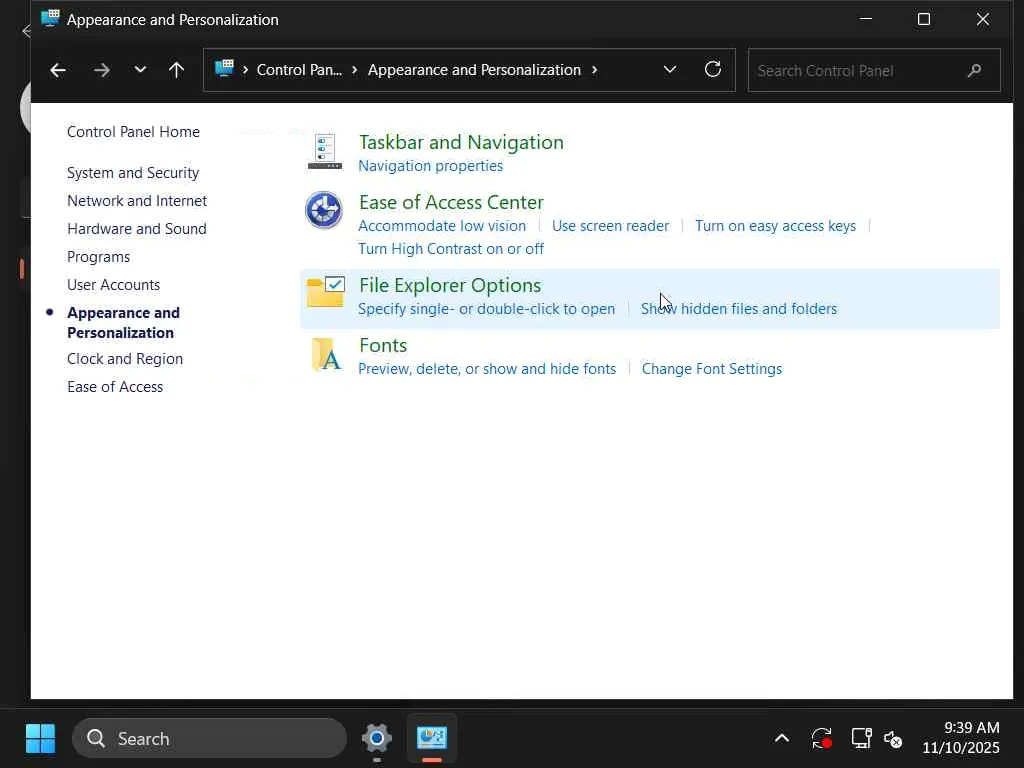
Task: Maximize the Appearance and Personalization window
Action: tap(923, 19)
